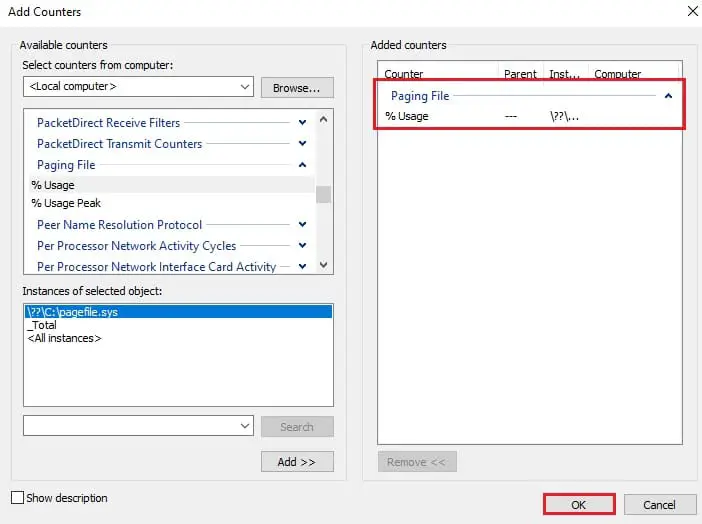Expand Peer Name Resolution Protocol chevron

(303, 224)
